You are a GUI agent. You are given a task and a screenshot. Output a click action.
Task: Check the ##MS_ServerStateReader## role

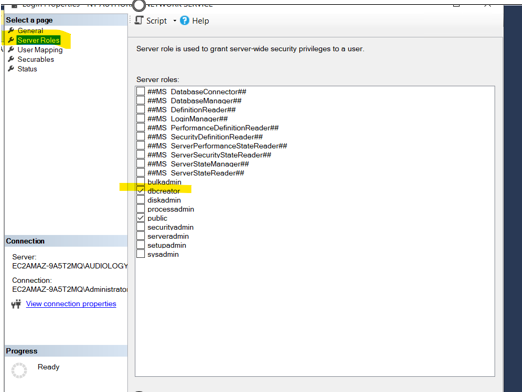point(141,173)
